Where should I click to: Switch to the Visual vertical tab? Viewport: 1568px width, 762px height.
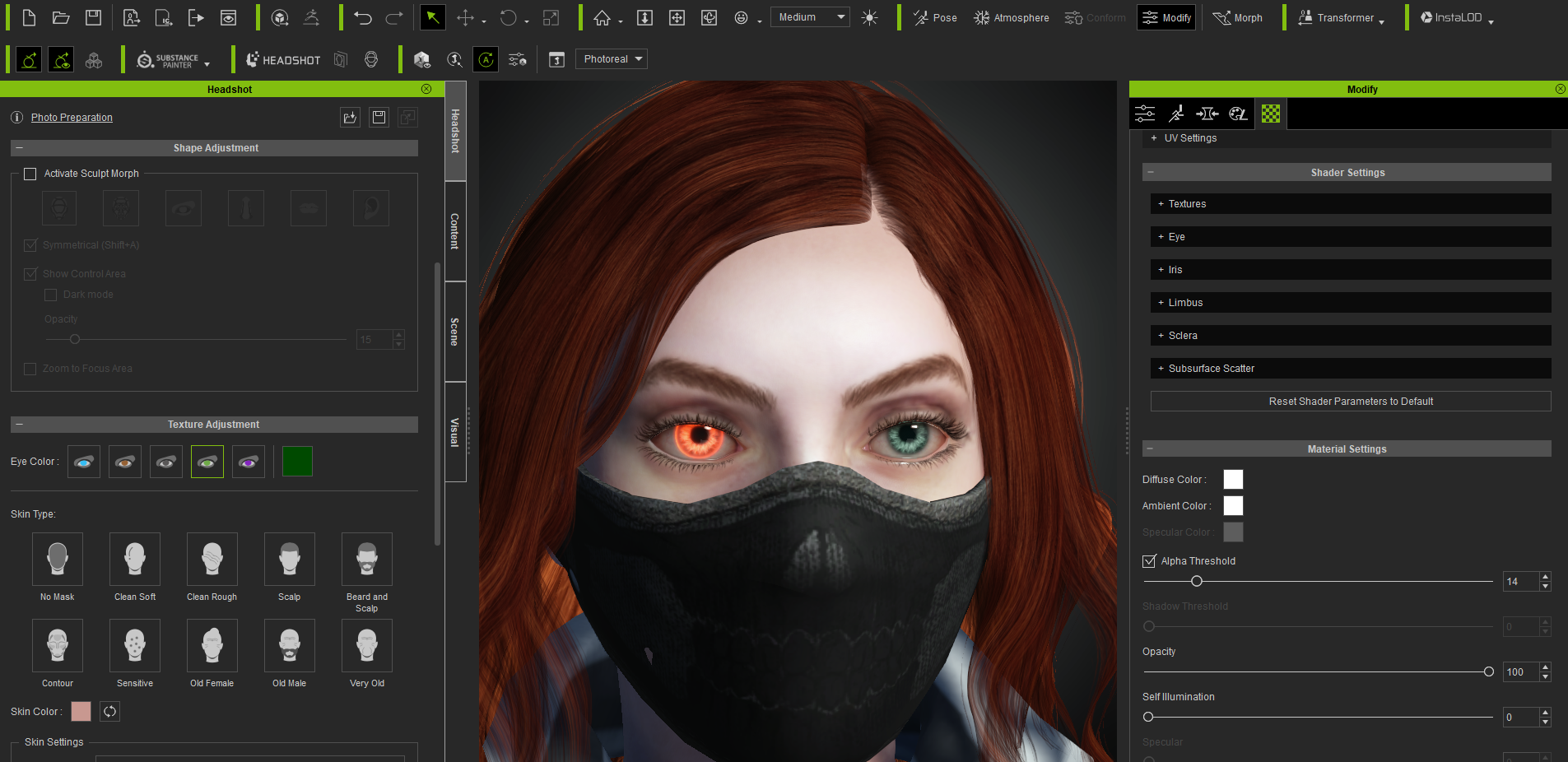point(455,432)
